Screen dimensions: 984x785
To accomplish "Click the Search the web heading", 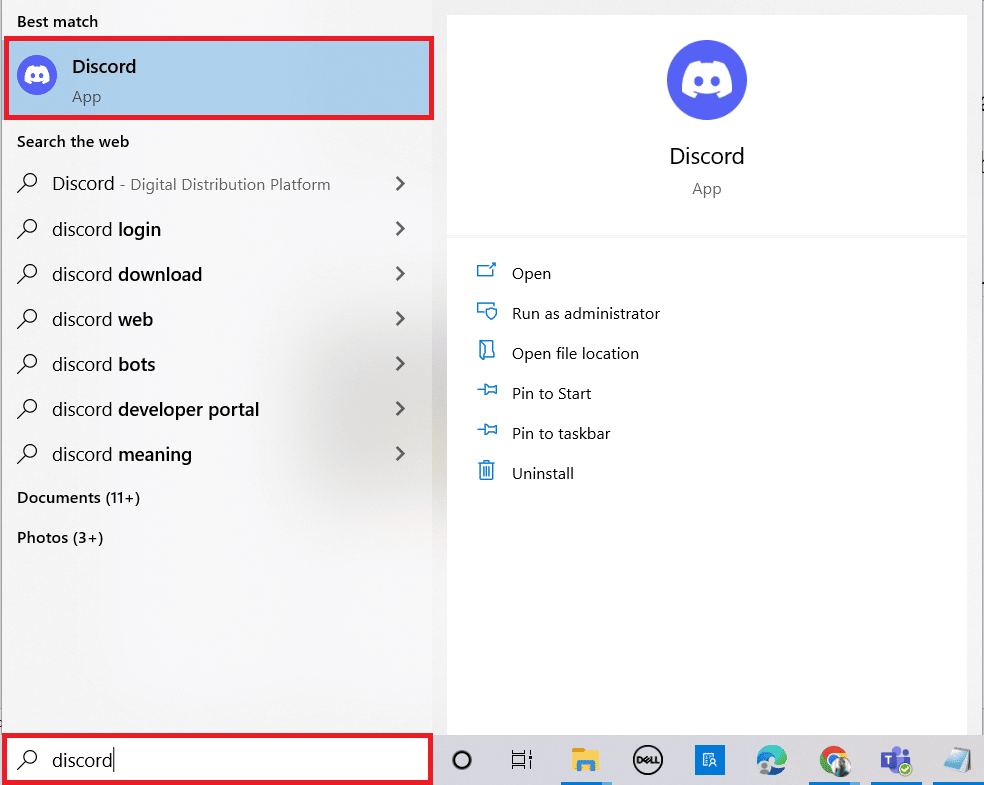I will pyautogui.click(x=73, y=142).
